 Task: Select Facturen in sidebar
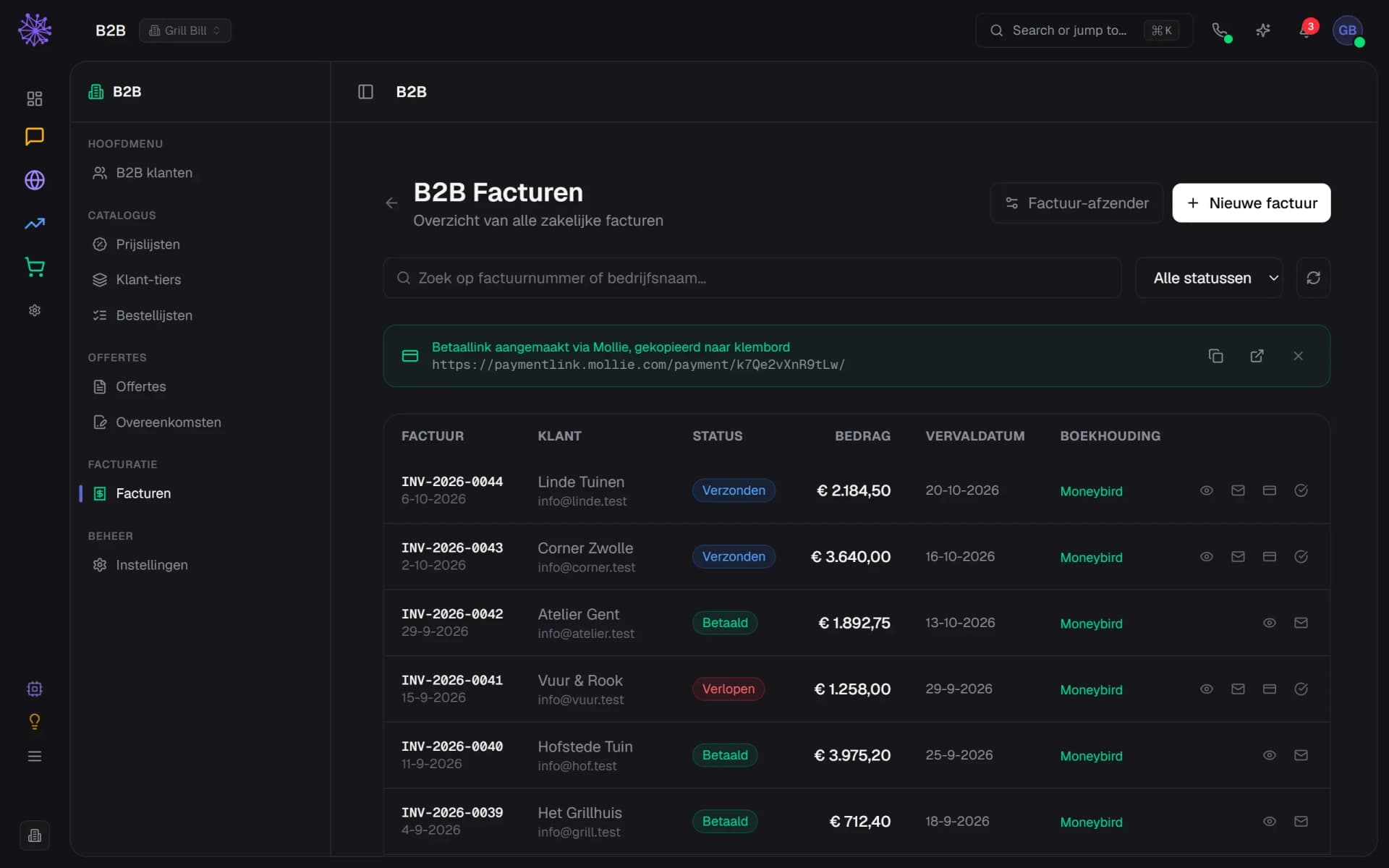(200, 493)
